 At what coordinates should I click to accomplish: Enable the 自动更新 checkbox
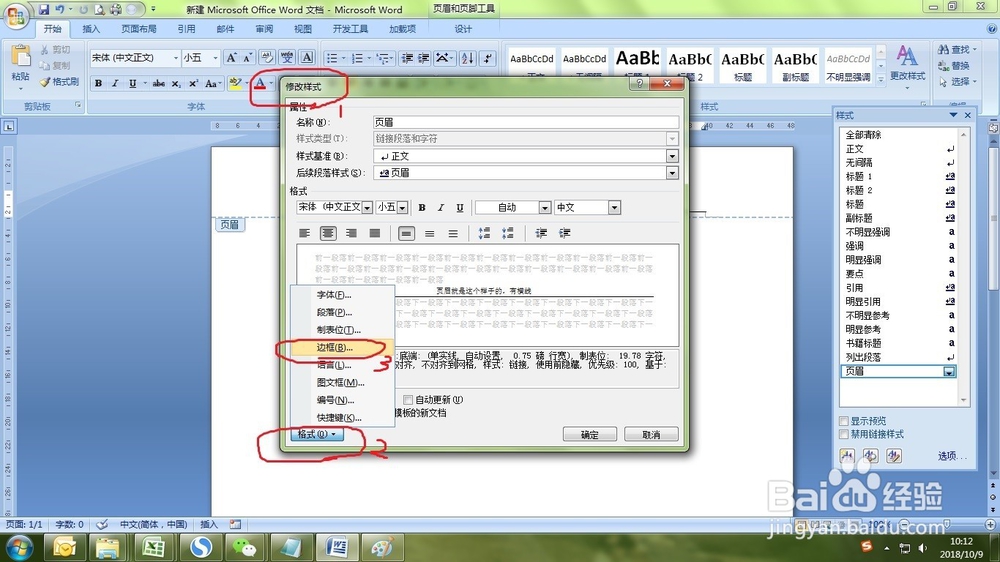click(408, 400)
